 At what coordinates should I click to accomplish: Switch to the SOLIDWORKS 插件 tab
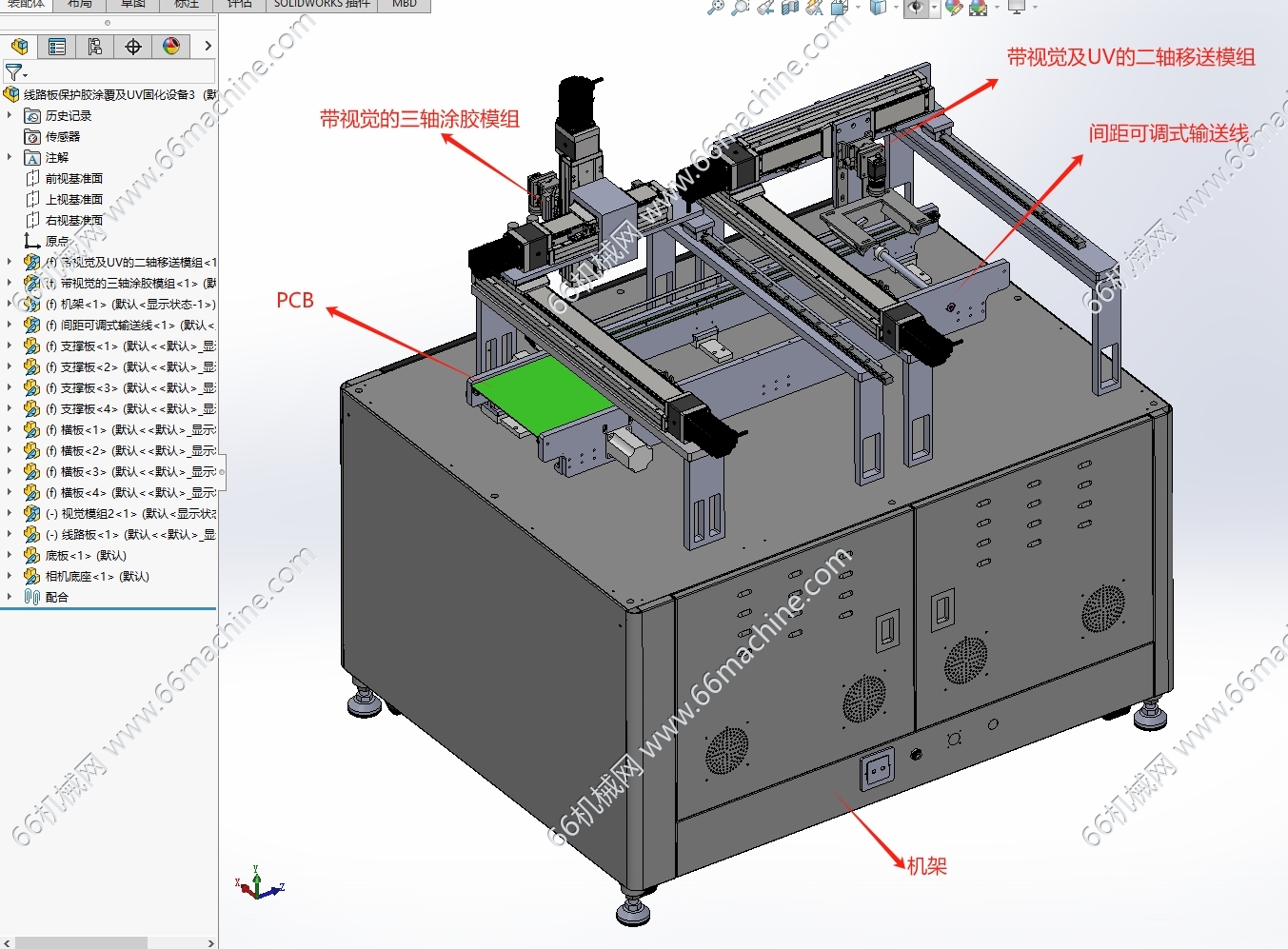coord(322,5)
